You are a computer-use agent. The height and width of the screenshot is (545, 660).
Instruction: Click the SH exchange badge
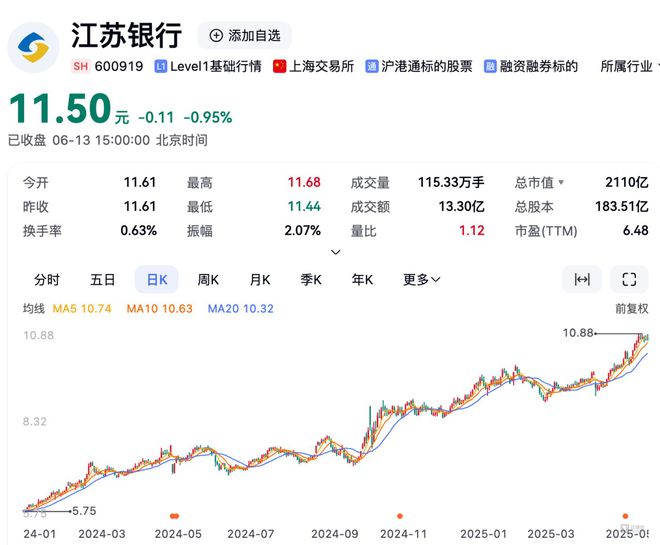[x=80, y=66]
